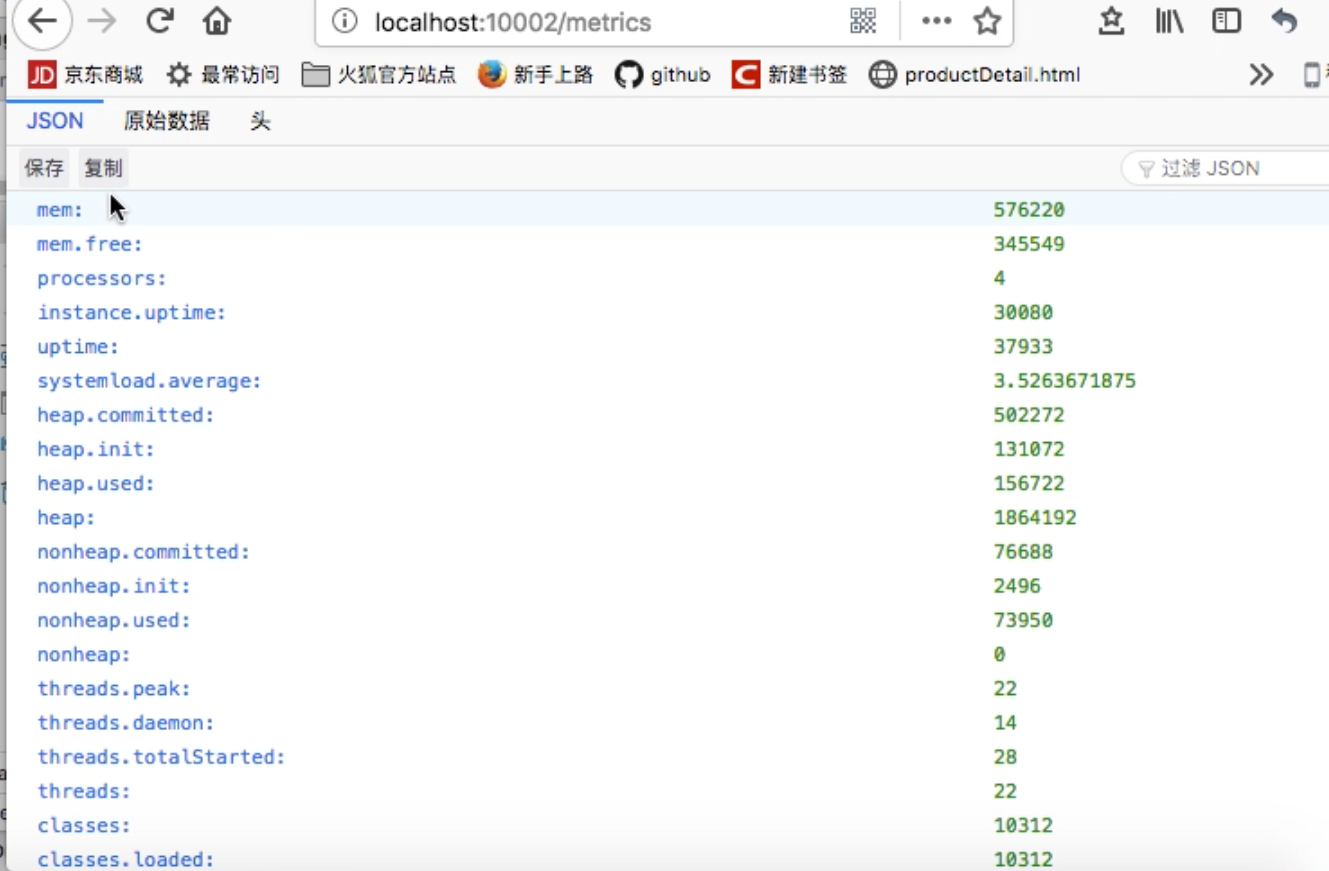Click the browser Forward arrow button

coord(102,21)
